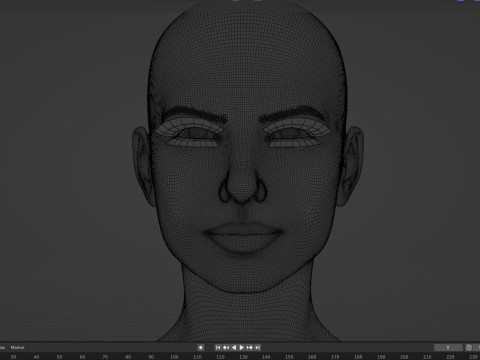
Task: Click frame 100 on timeline ruler
Action: point(174,357)
